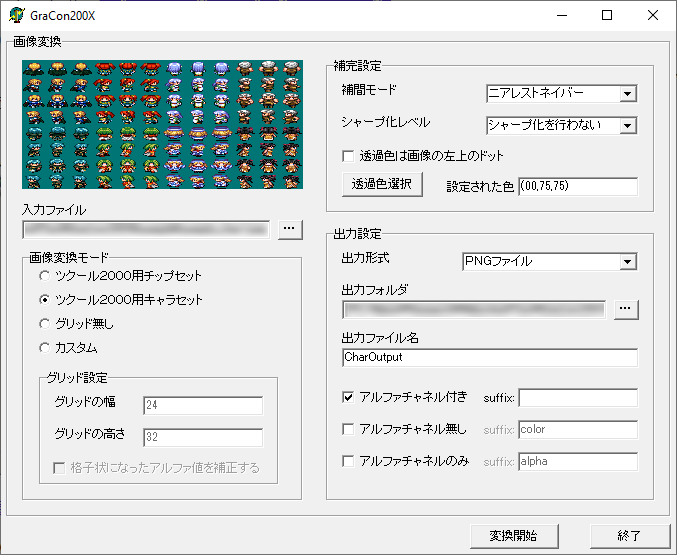Image resolution: width=677 pixels, height=555 pixels.
Task: Click the output folder browse (...) button
Action: 626,308
